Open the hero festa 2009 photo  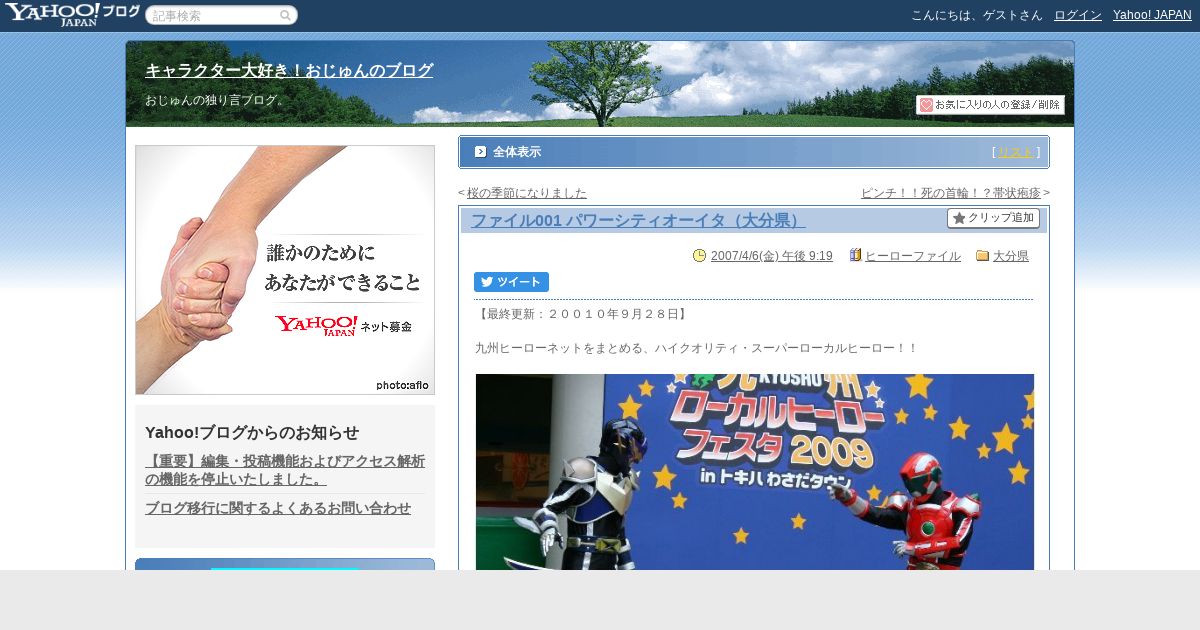coord(755,472)
